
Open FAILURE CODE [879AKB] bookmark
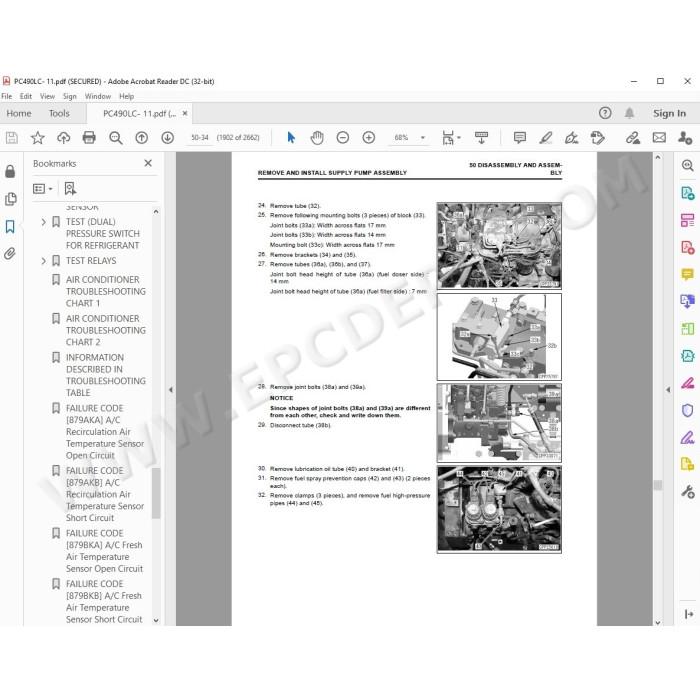[x=105, y=494]
